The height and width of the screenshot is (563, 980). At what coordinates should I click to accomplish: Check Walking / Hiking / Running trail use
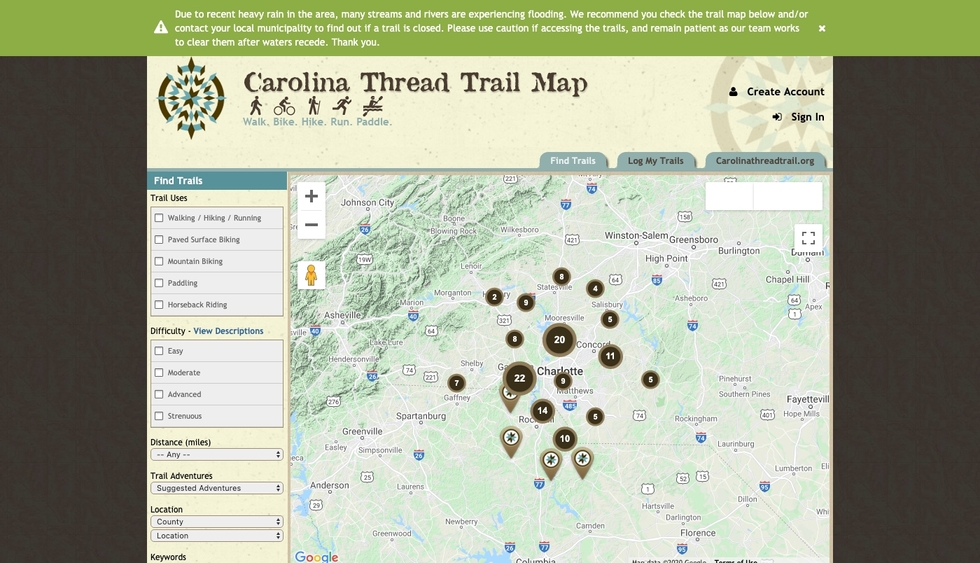[x=159, y=218]
